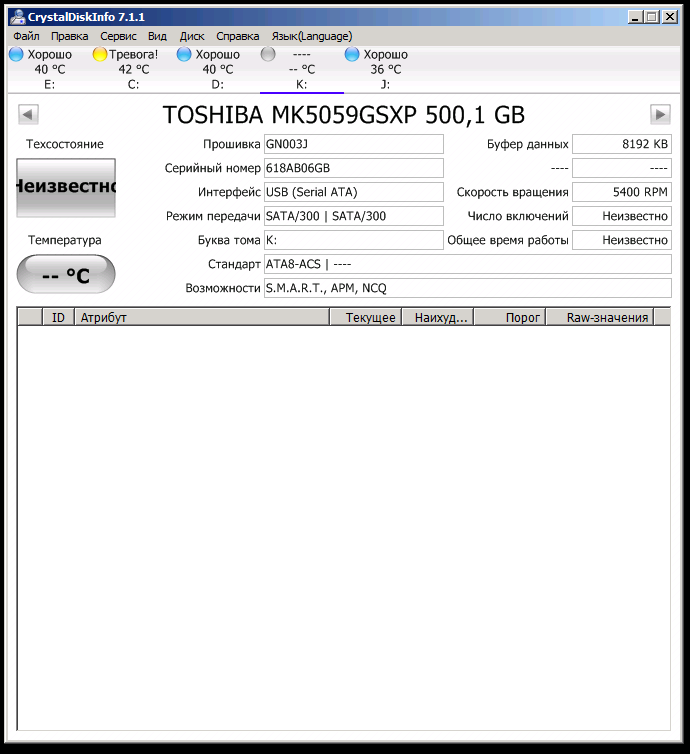Click the Возможности field S.M.A.R.T., APM, NCQ
The width and height of the screenshot is (690, 754).
467,288
